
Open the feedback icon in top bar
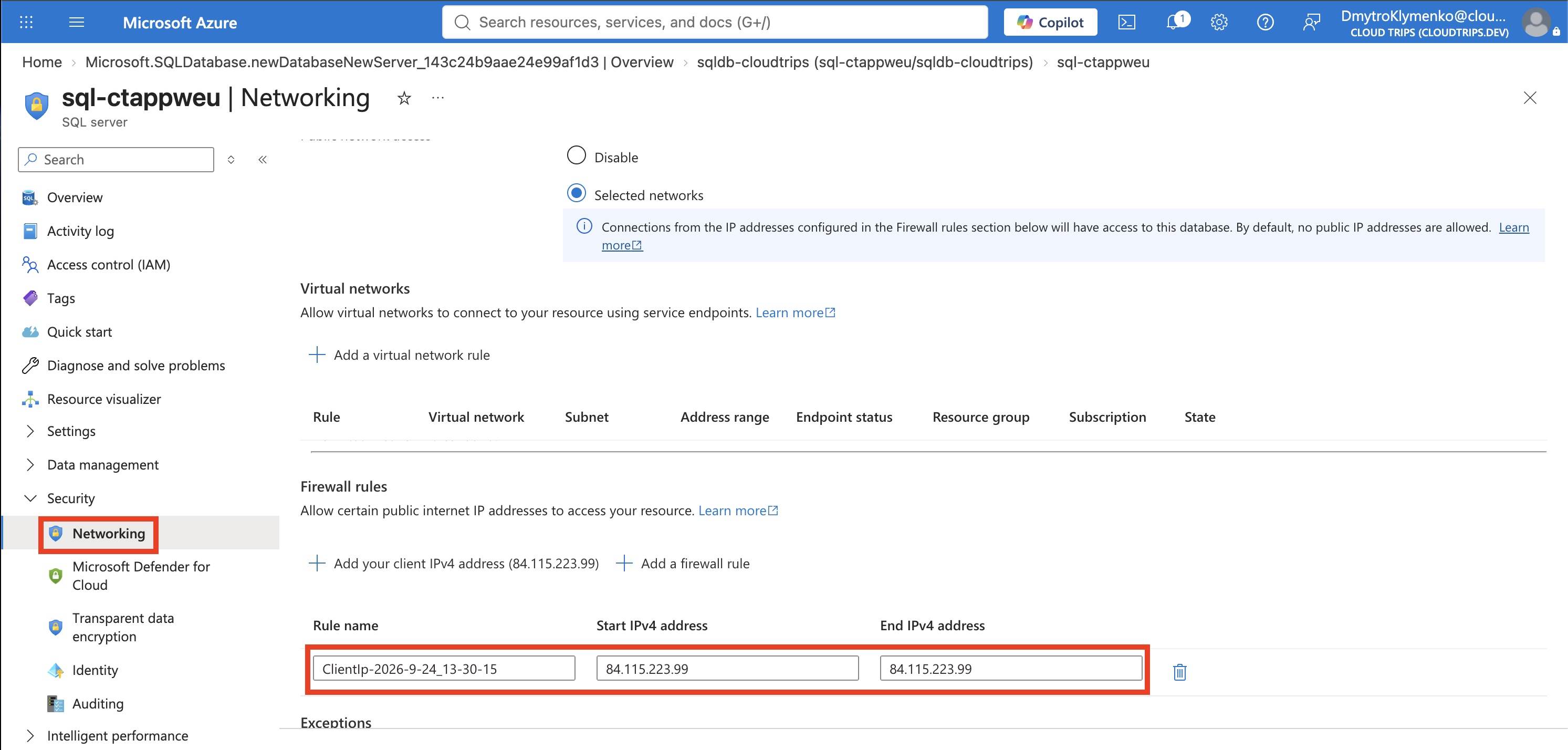(1312, 23)
